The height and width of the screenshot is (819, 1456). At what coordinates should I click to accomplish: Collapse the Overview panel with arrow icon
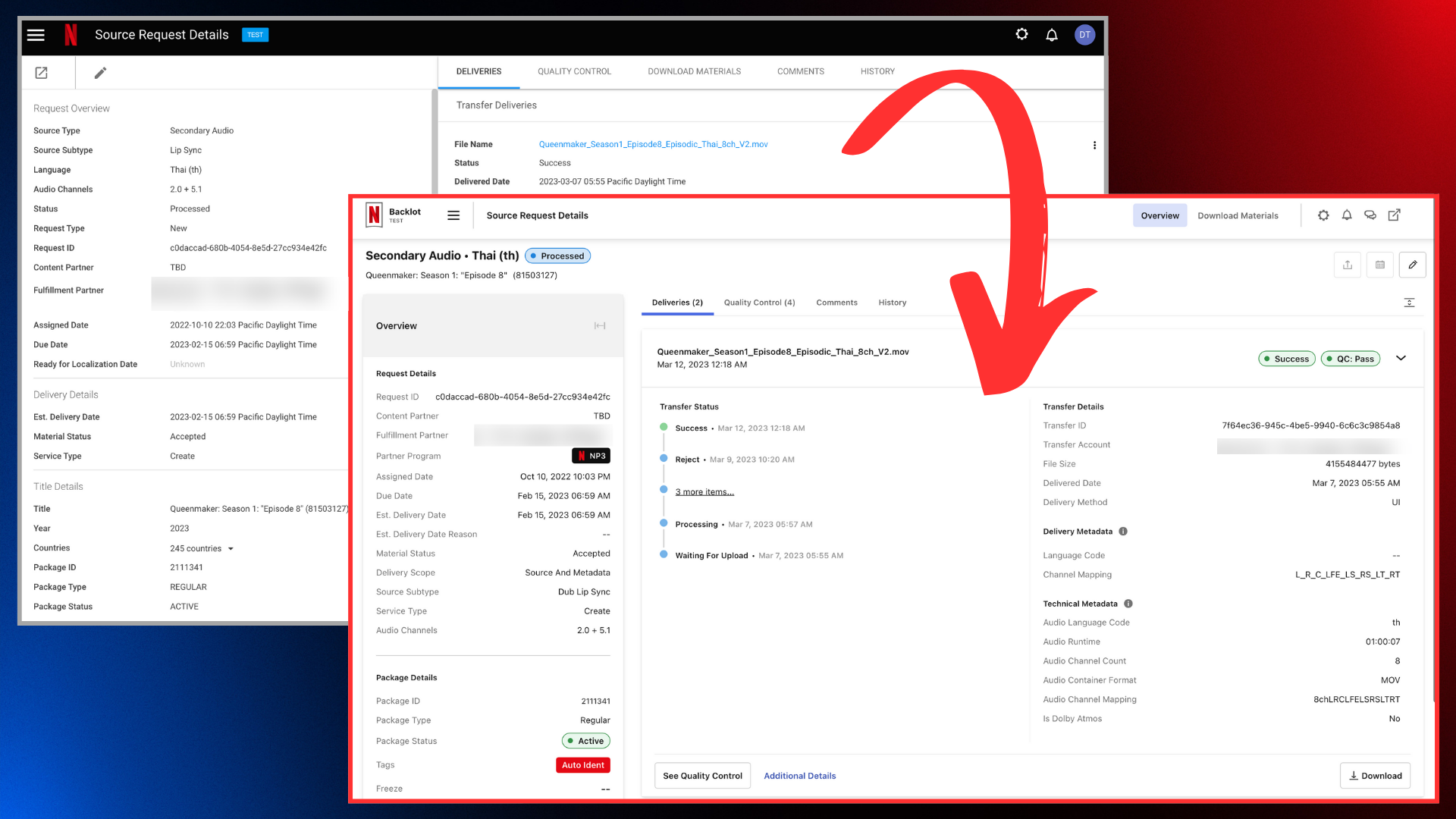600,326
